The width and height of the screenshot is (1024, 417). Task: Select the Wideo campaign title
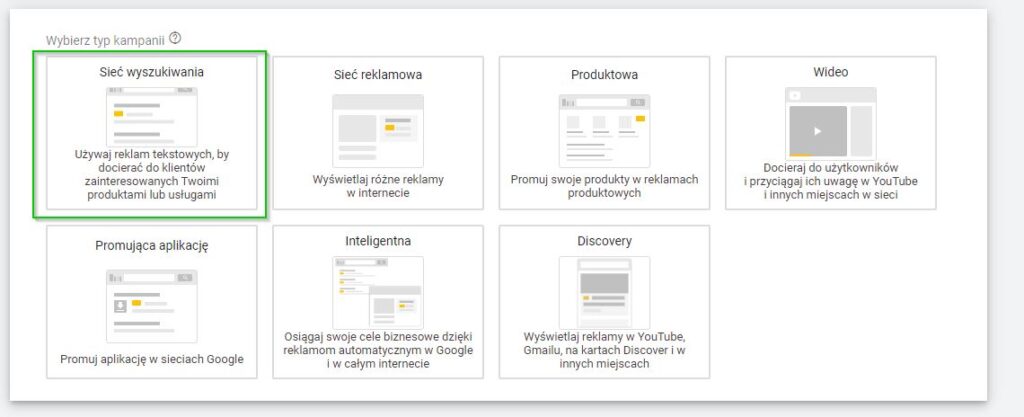point(831,72)
